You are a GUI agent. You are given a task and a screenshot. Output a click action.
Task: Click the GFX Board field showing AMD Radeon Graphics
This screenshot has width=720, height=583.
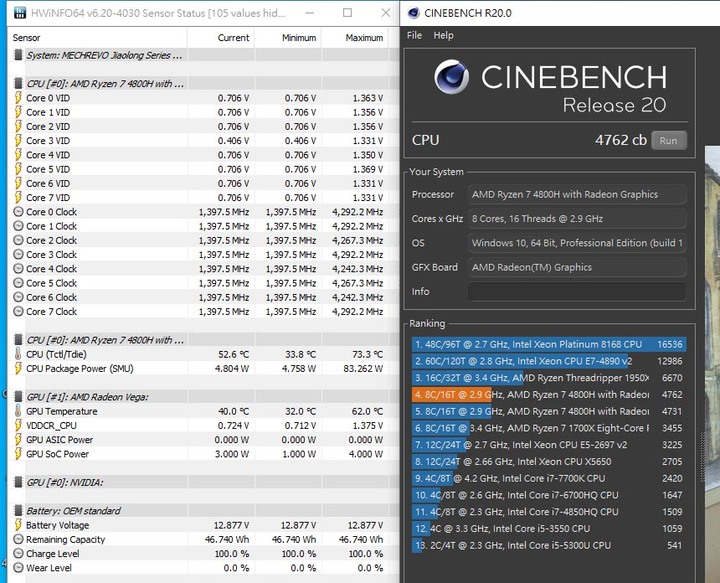[577, 267]
